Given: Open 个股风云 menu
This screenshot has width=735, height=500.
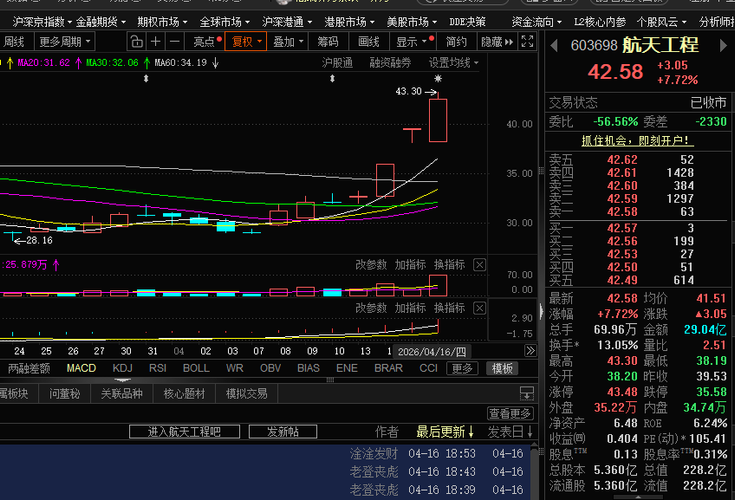Looking at the screenshot, I should pyautogui.click(x=661, y=22).
